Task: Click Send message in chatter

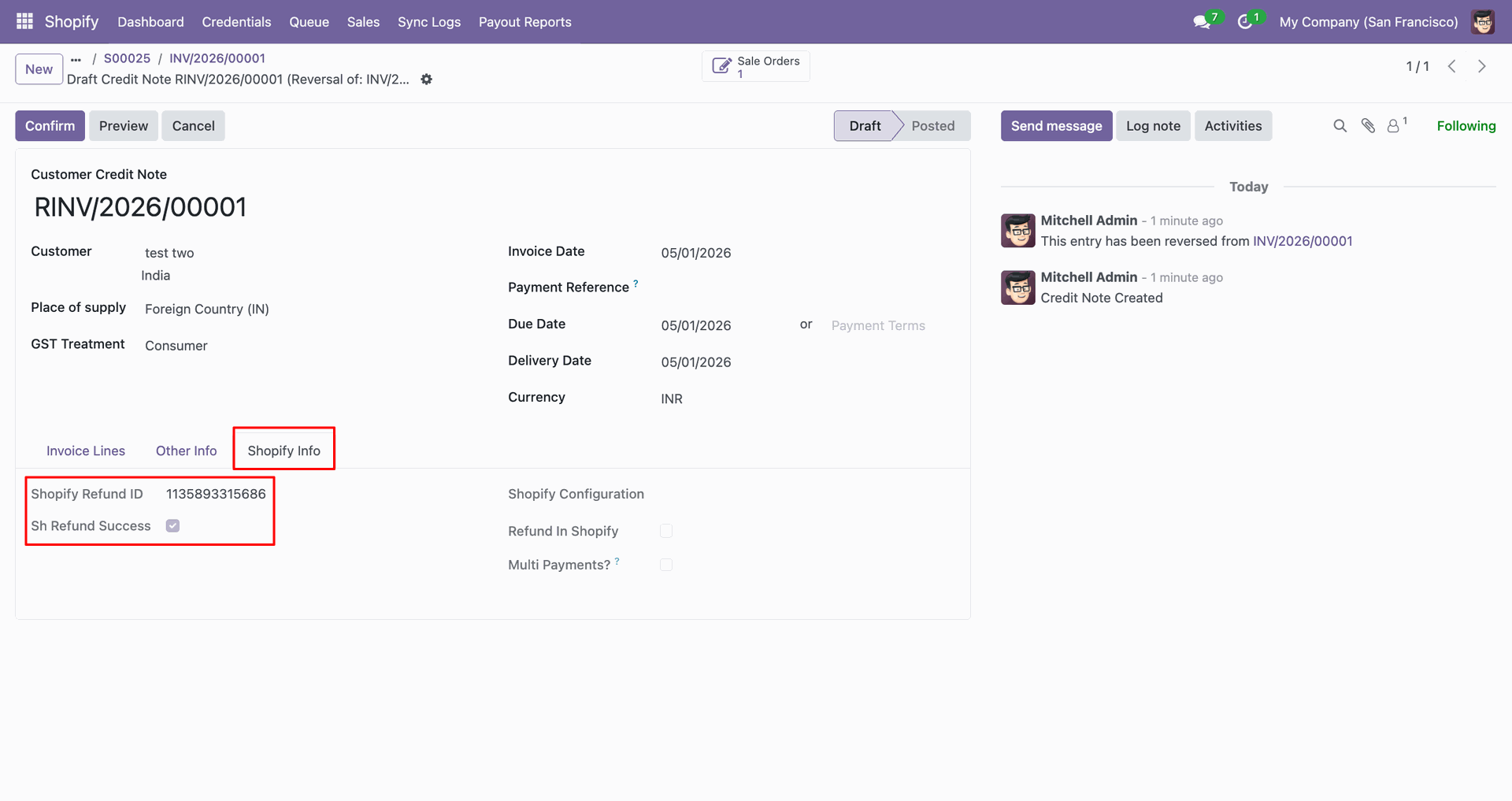Action: (x=1056, y=126)
